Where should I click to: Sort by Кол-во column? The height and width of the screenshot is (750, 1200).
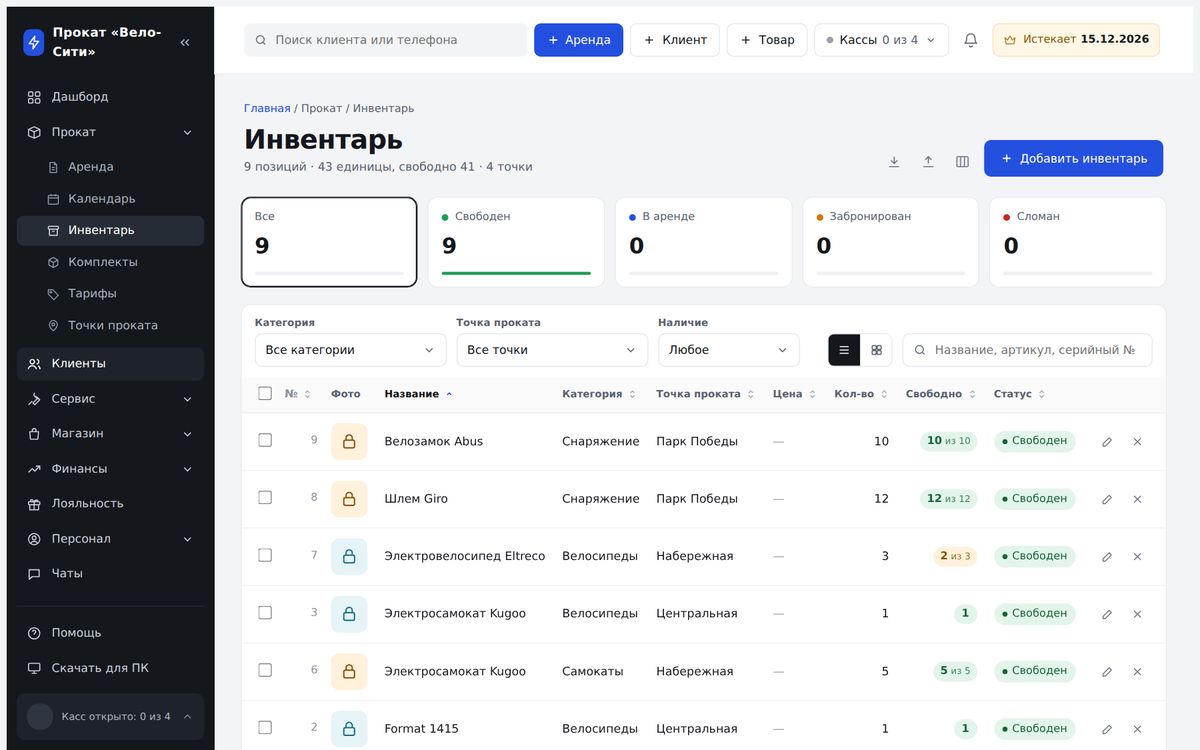pos(859,394)
